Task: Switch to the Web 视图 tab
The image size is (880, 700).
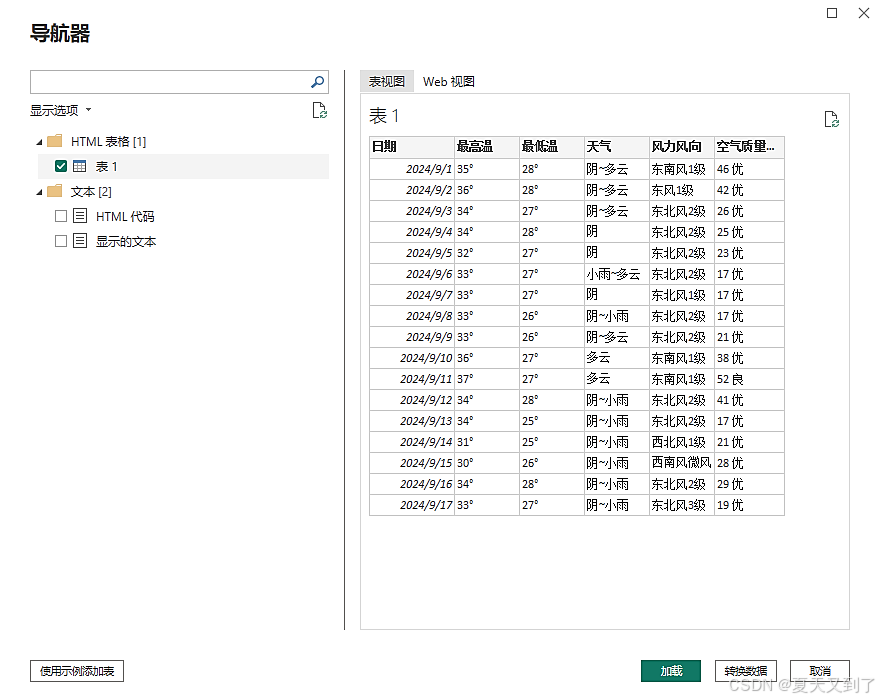Action: [x=448, y=81]
